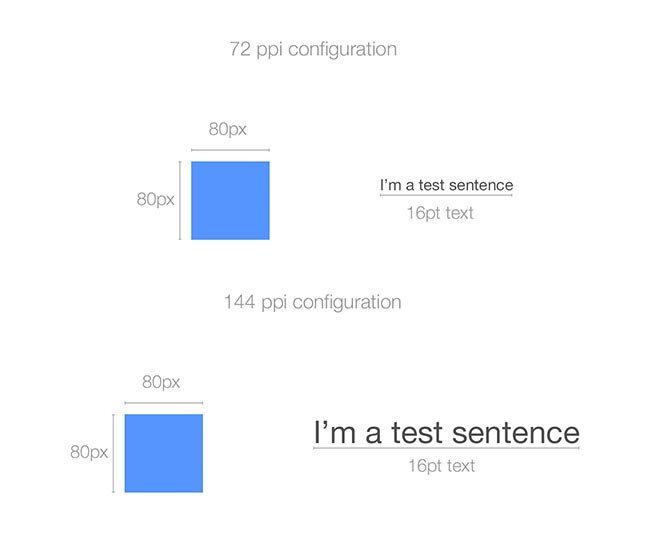Image resolution: width=650 pixels, height=535 pixels.
Task: Click the 16pt text label in the 144 ppi section
Action: [441, 466]
